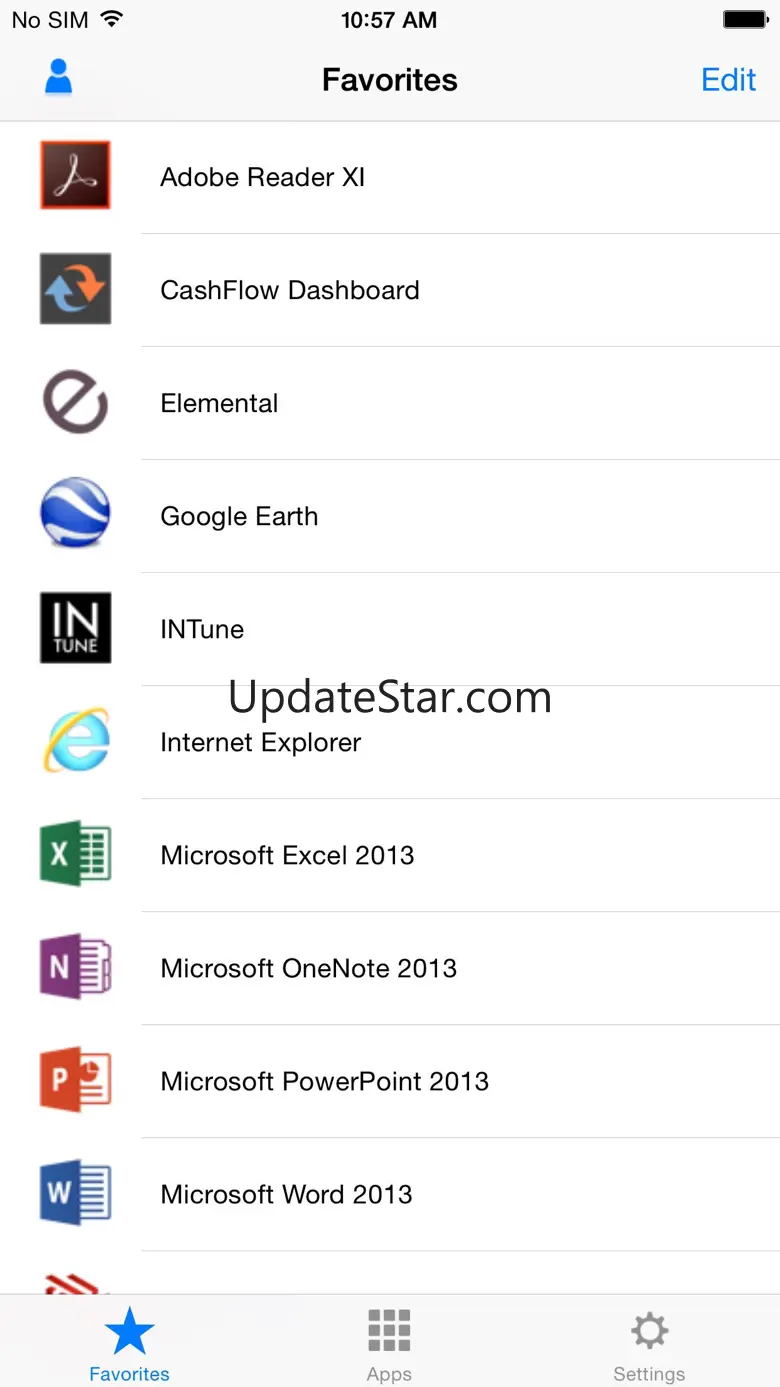This screenshot has height=1387, width=780.
Task: Launch Internet Explorer from the list
Action: click(x=390, y=742)
